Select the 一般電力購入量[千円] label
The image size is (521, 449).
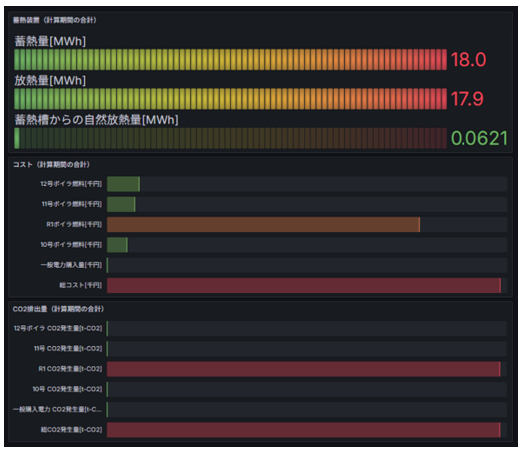71,265
